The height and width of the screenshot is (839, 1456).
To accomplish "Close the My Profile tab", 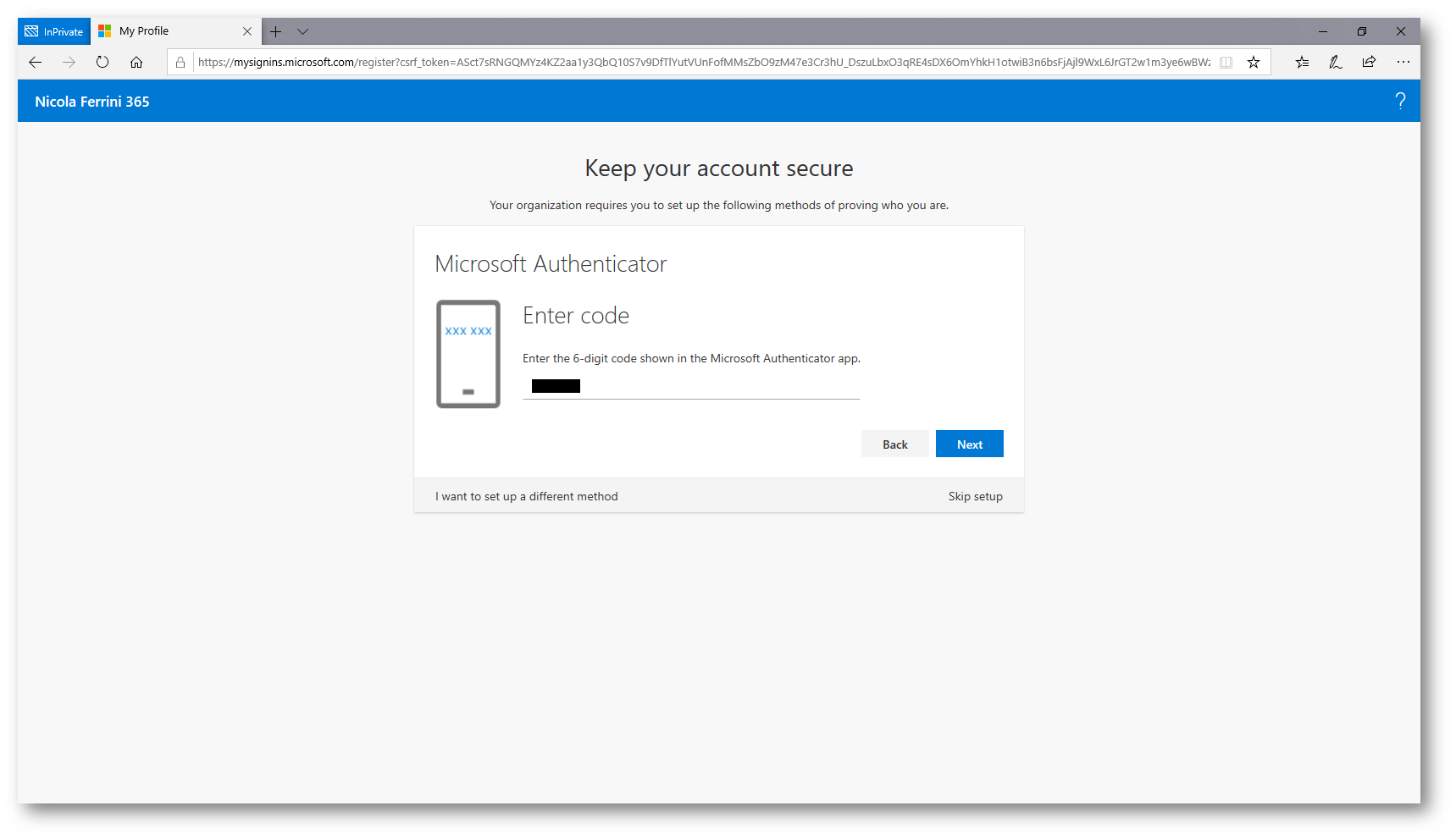I will click(x=247, y=31).
